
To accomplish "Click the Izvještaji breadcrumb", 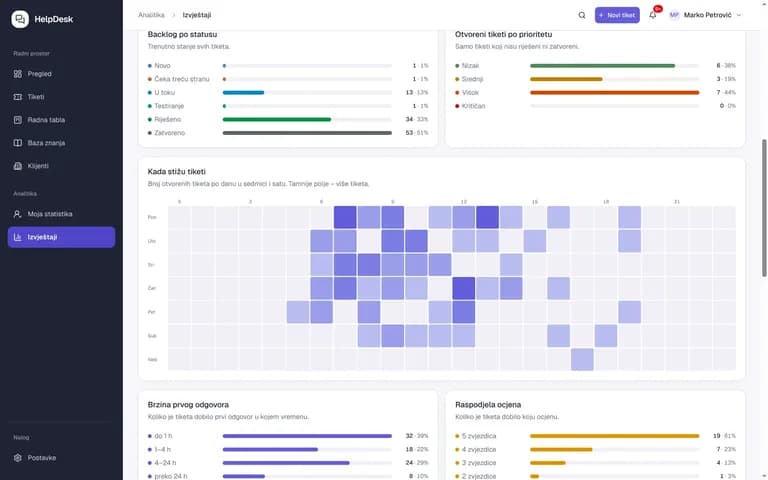I will 197,15.
